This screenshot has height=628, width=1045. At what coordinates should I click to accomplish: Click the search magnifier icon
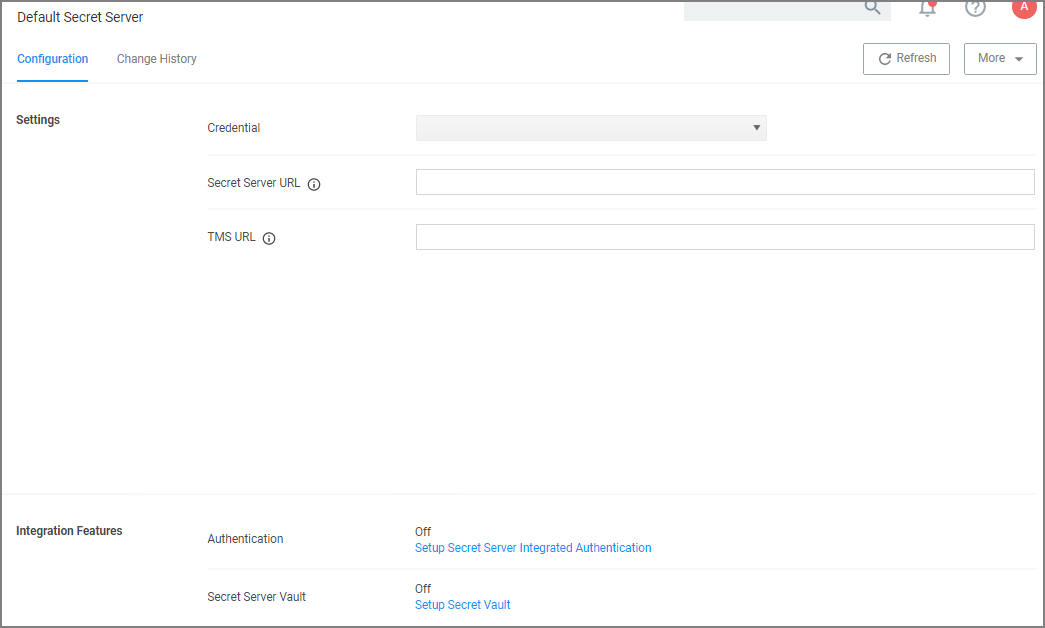tap(872, 7)
